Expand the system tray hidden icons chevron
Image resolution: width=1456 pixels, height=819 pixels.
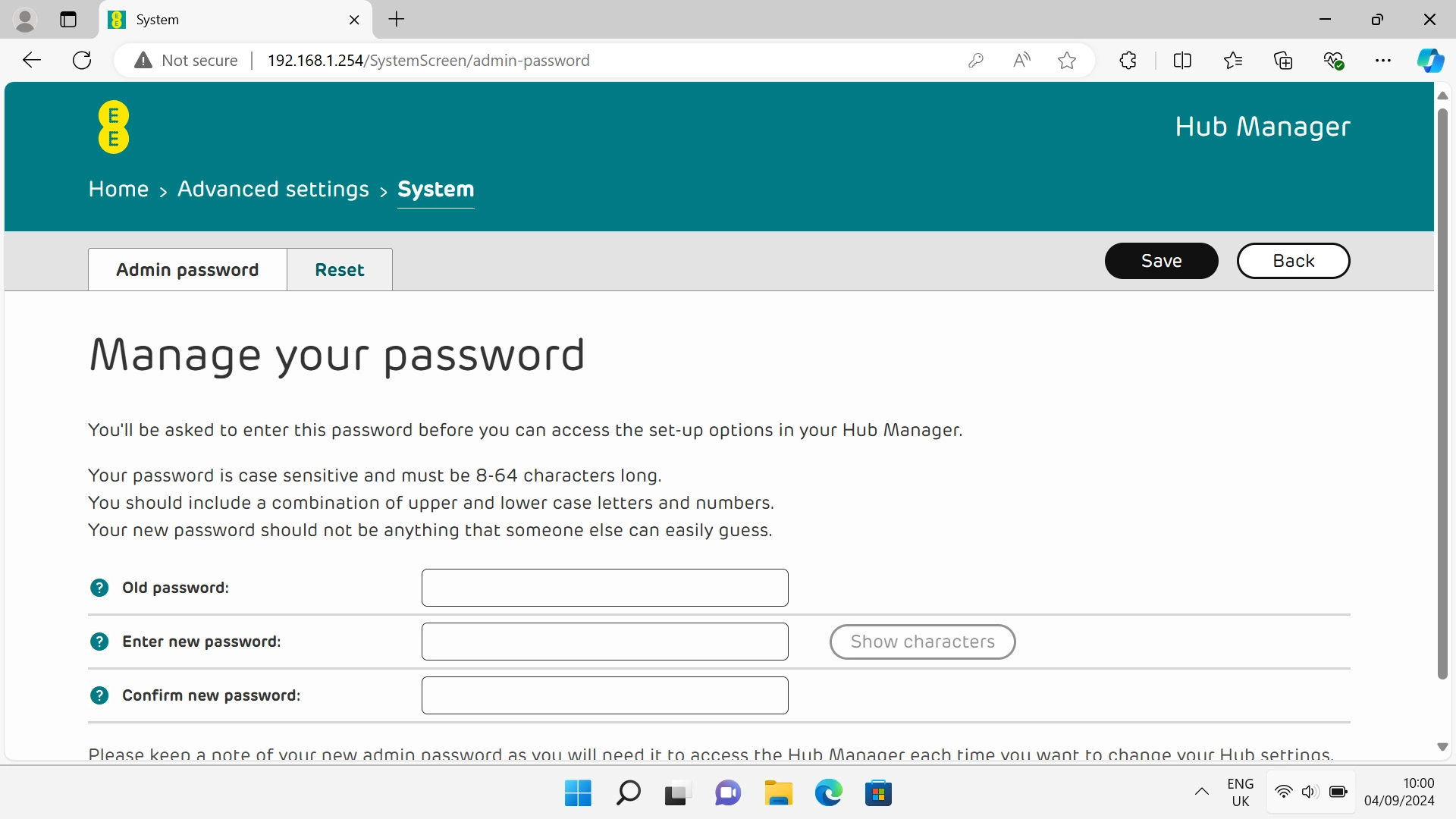pos(1202,792)
